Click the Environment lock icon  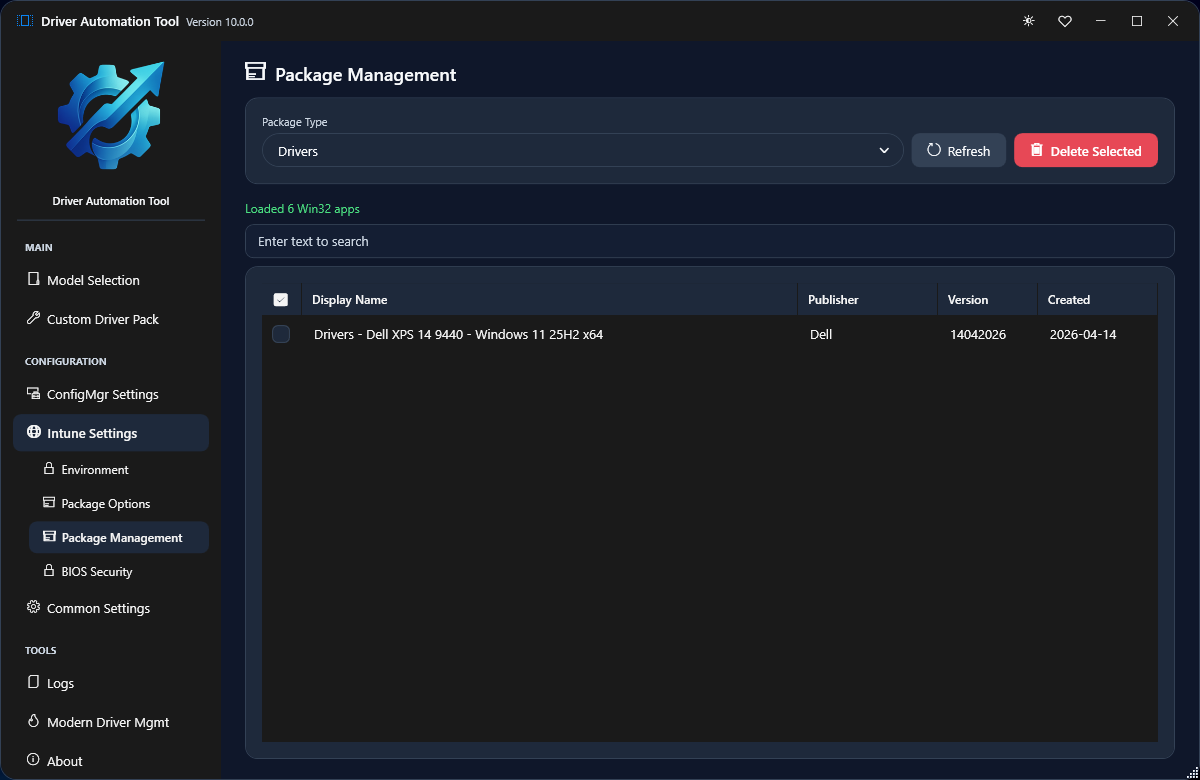49,469
